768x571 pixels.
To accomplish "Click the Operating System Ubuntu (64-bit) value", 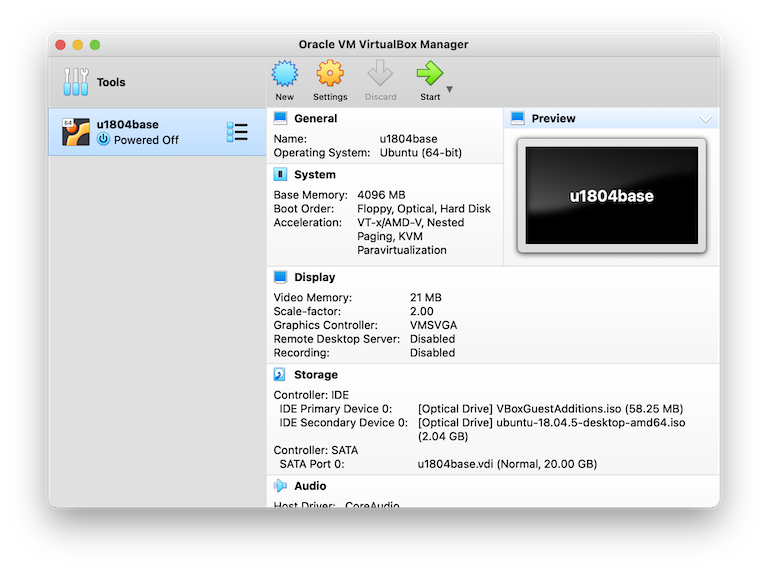I will click(x=421, y=153).
